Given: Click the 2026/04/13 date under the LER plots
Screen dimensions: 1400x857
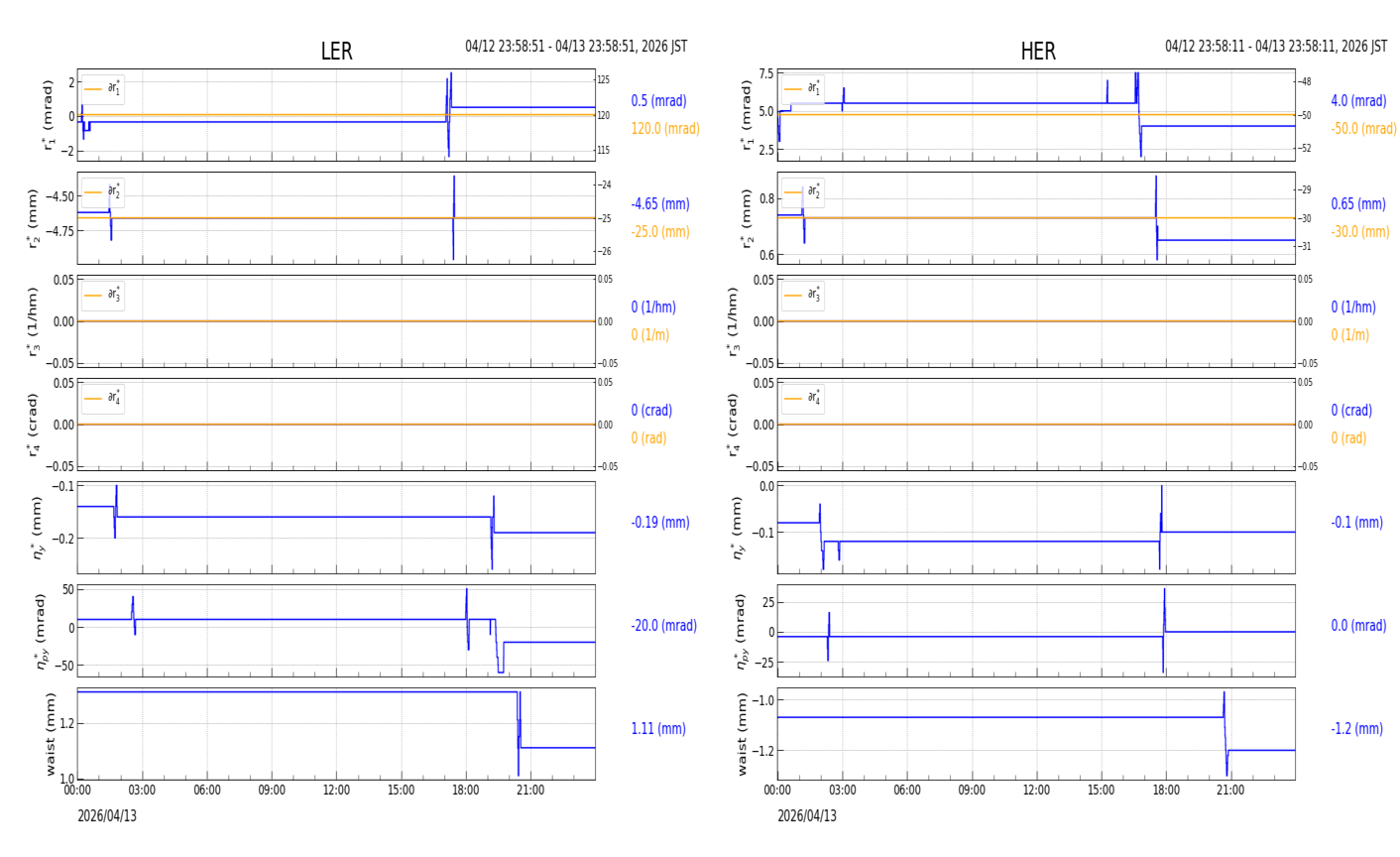Looking at the screenshot, I should point(107,816).
